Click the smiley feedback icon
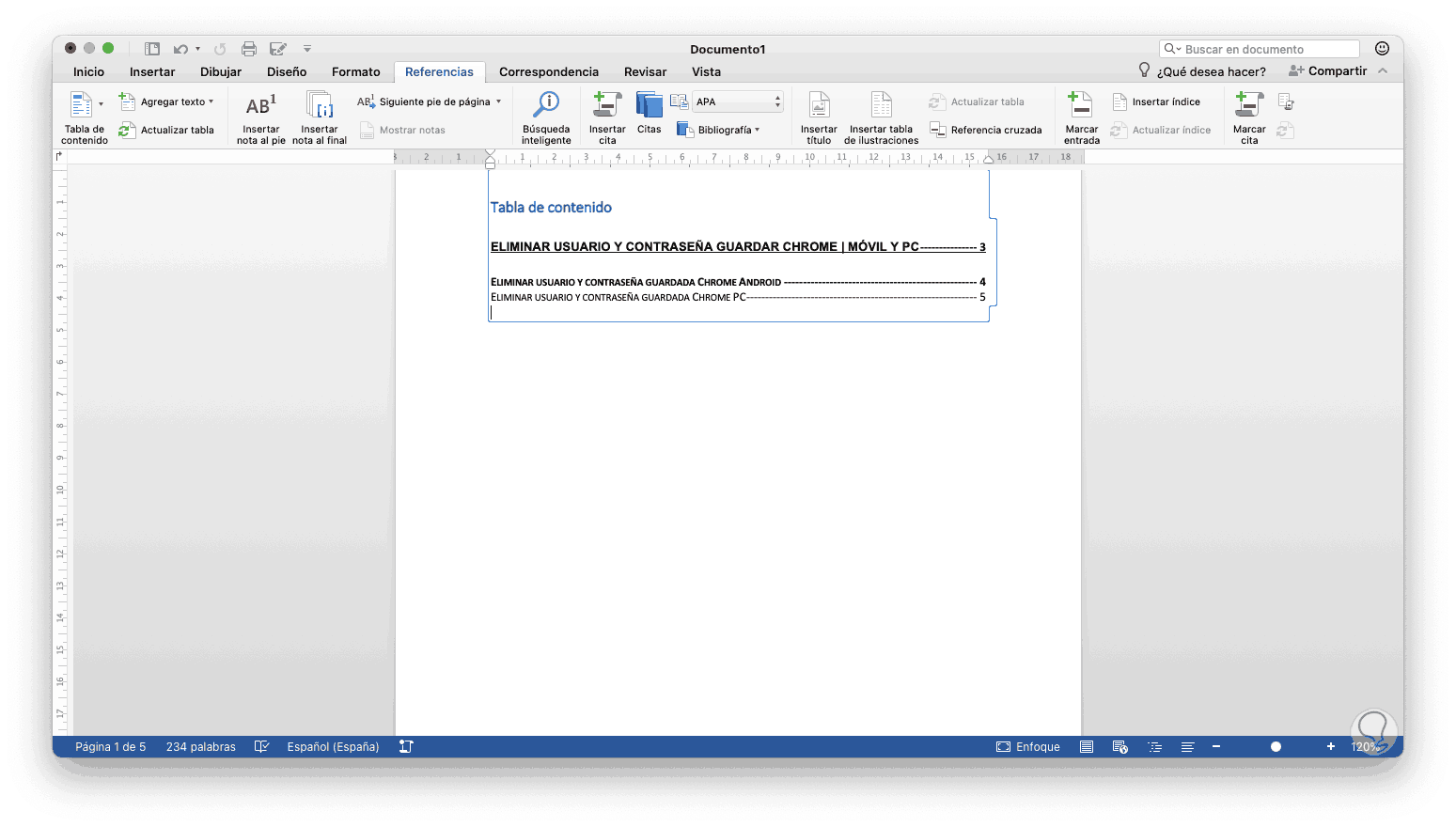The width and height of the screenshot is (1456, 827). pyautogui.click(x=1382, y=49)
